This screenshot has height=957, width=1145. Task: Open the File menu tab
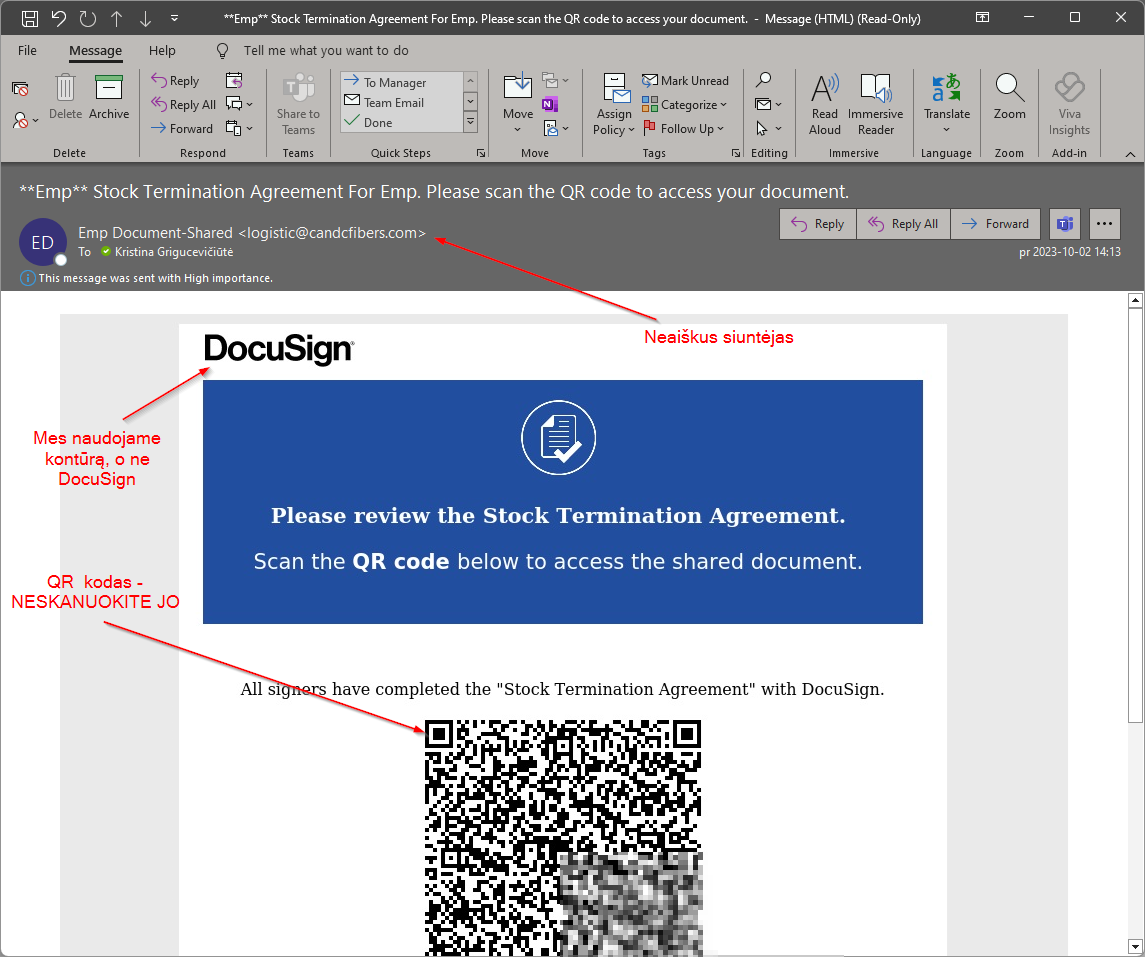click(x=27, y=50)
